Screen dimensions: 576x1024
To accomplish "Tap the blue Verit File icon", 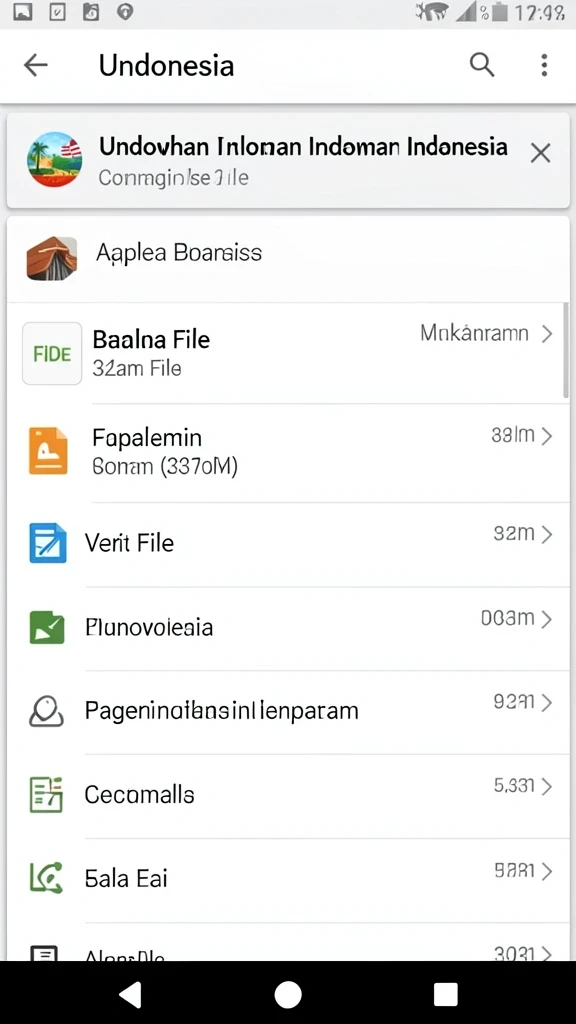I will pyautogui.click(x=48, y=543).
